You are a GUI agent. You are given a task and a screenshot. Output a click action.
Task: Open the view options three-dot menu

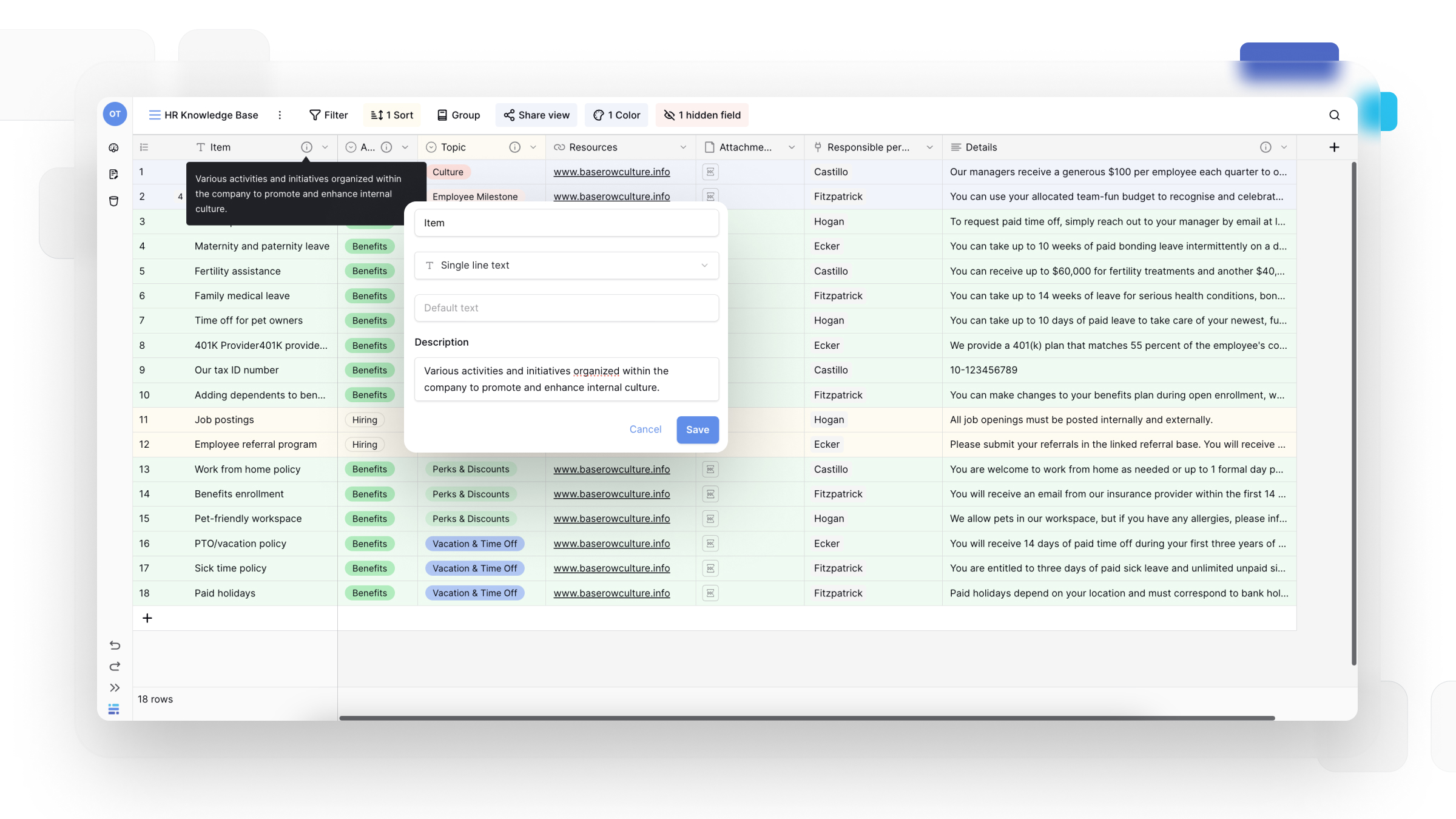[x=280, y=115]
